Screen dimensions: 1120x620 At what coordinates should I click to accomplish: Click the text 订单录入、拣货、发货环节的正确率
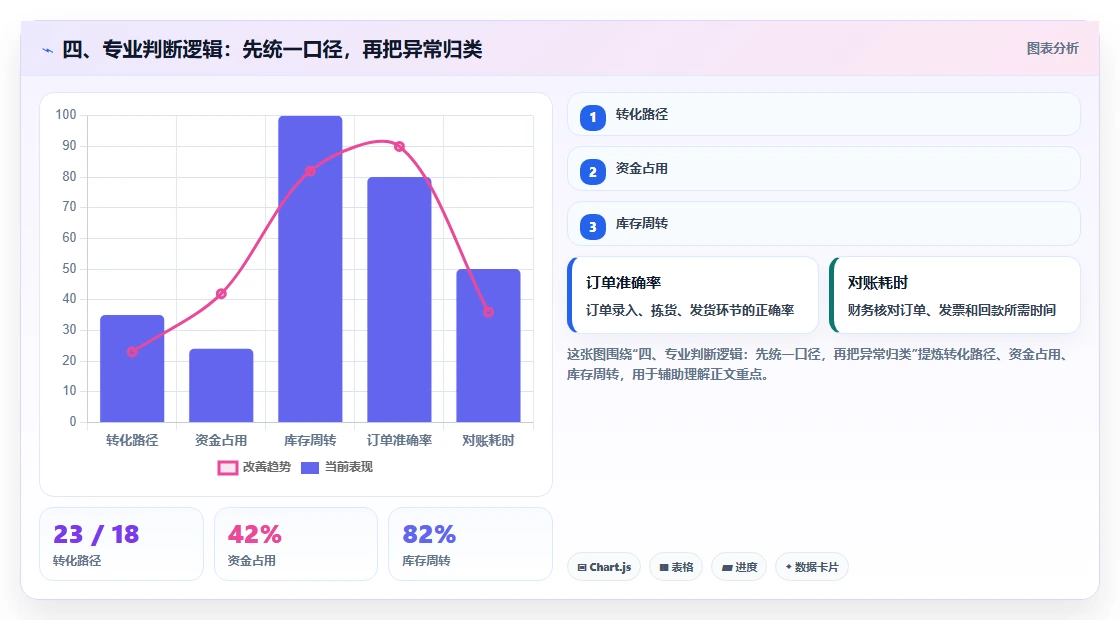coord(690,310)
